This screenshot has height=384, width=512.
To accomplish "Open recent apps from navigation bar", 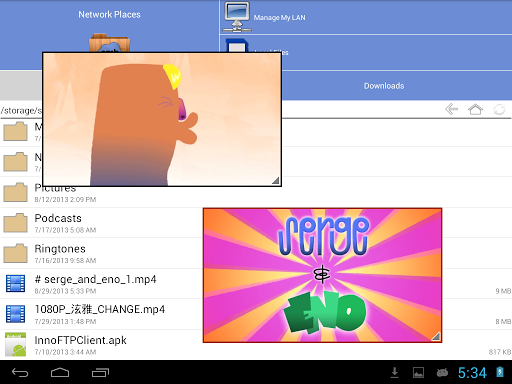I will pos(100,372).
